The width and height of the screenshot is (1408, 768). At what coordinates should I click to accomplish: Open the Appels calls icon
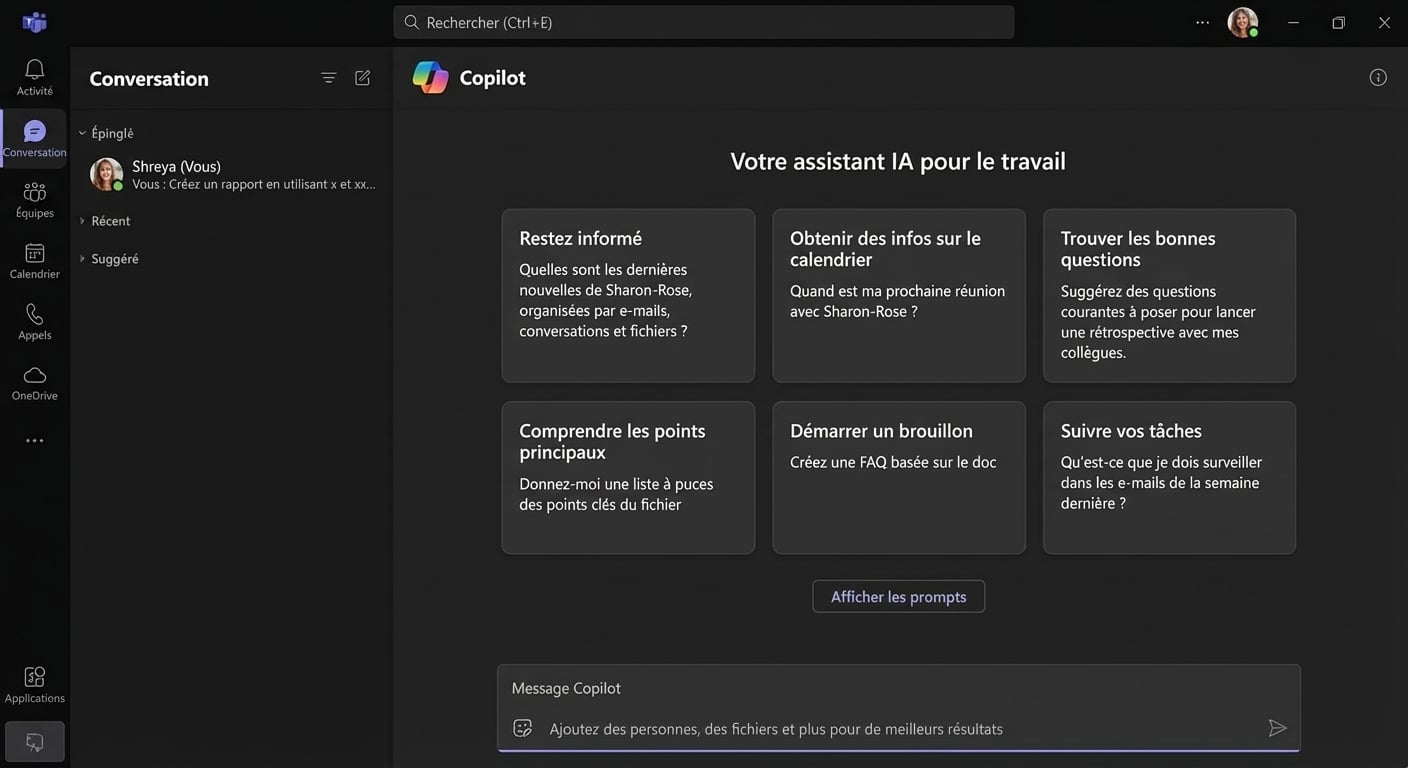click(x=34, y=313)
